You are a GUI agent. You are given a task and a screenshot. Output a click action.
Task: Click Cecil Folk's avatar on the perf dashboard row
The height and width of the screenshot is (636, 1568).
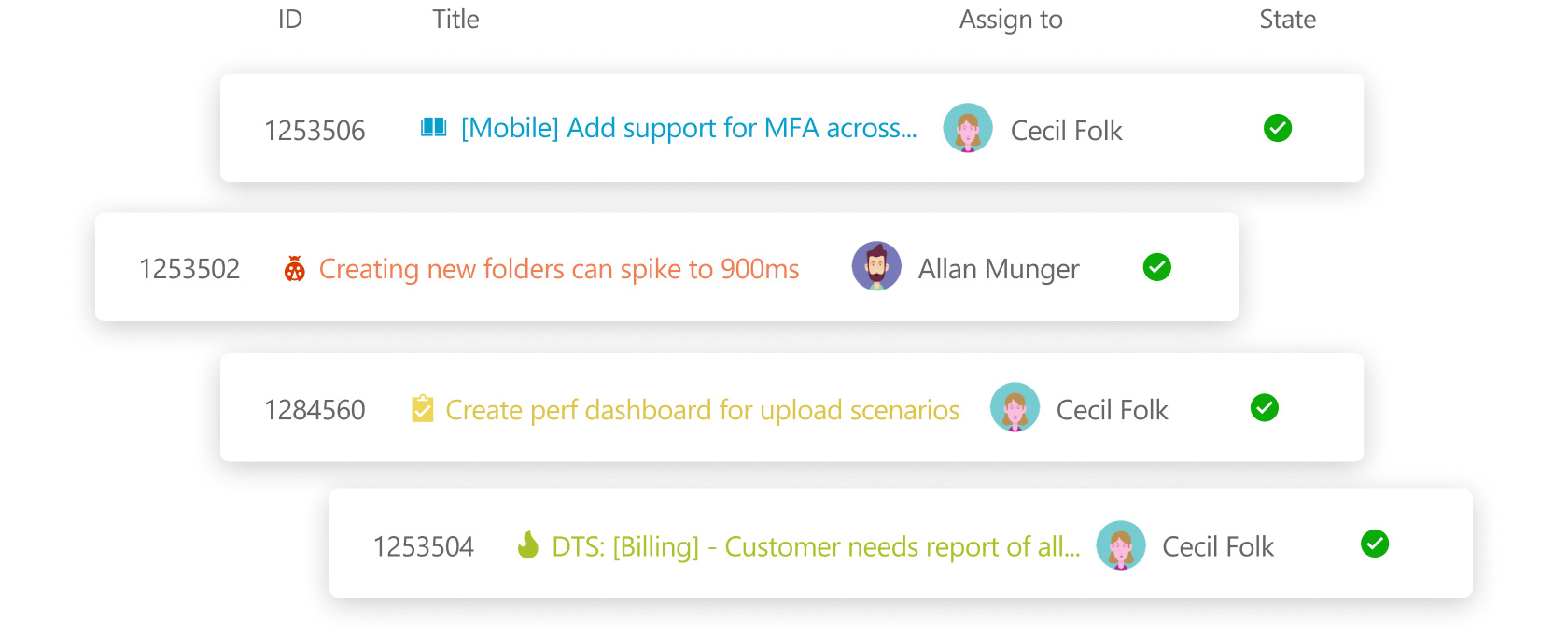click(1015, 407)
